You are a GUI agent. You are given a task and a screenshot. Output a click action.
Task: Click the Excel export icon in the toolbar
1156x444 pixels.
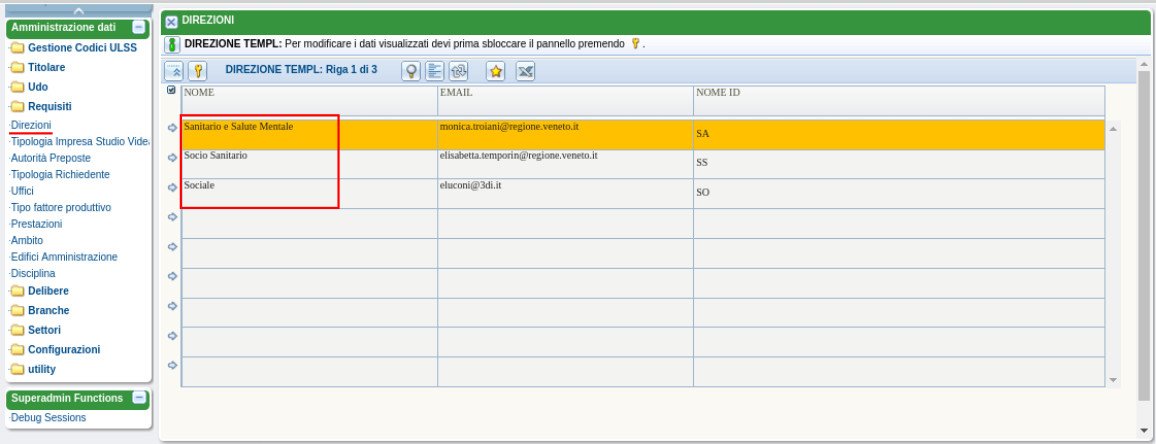524,71
